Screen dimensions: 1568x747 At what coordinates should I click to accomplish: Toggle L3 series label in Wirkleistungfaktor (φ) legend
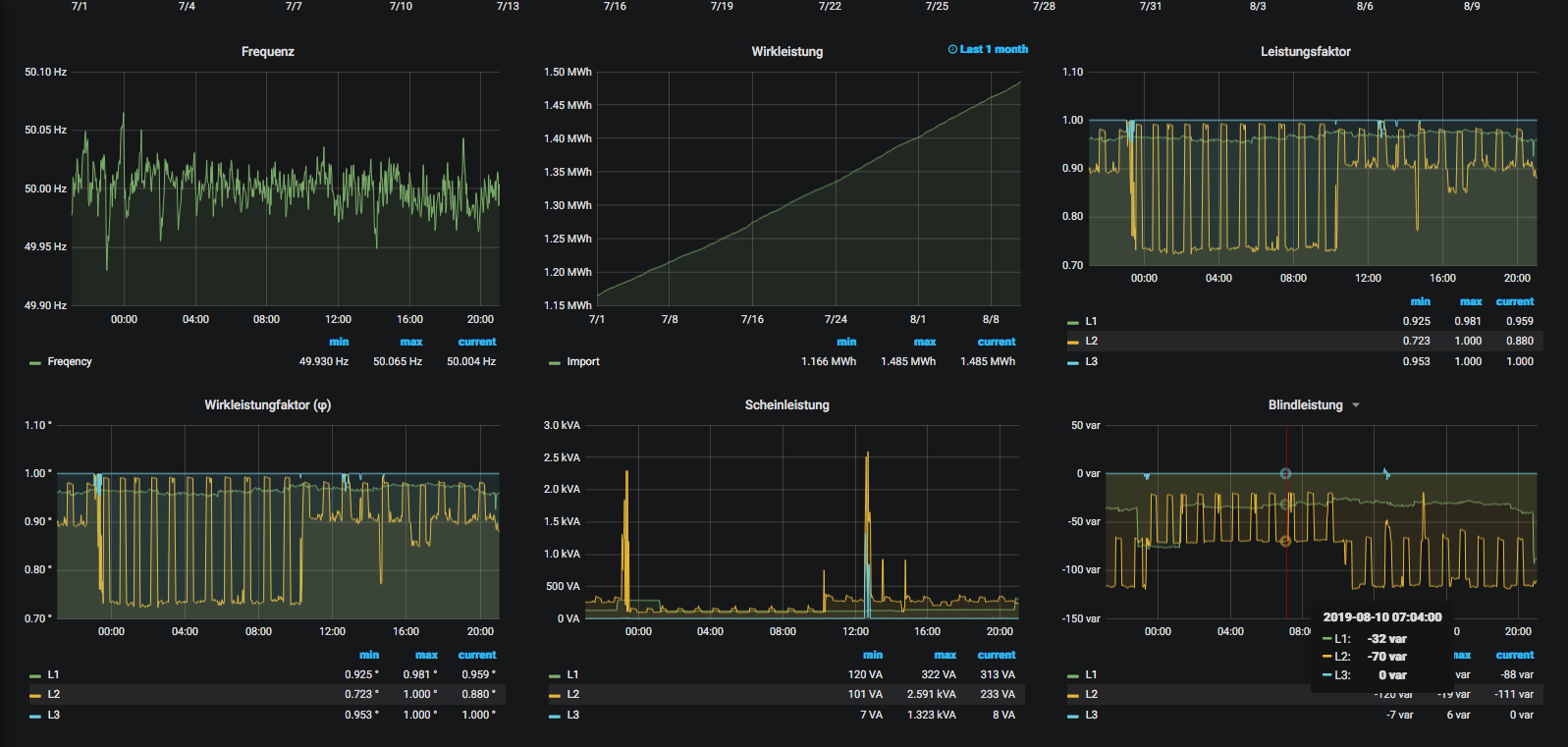[x=54, y=716]
